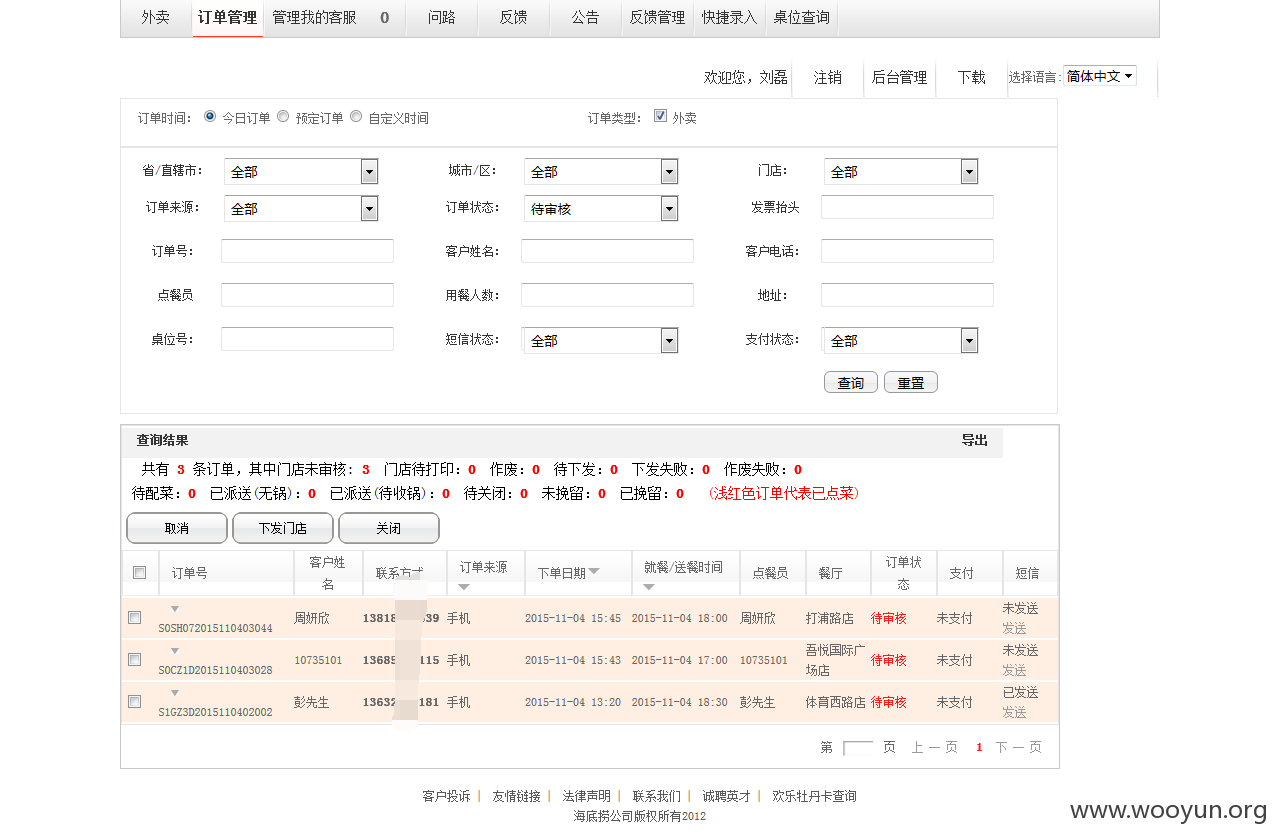
Task: Click the 地址 input field
Action: (x=907, y=295)
